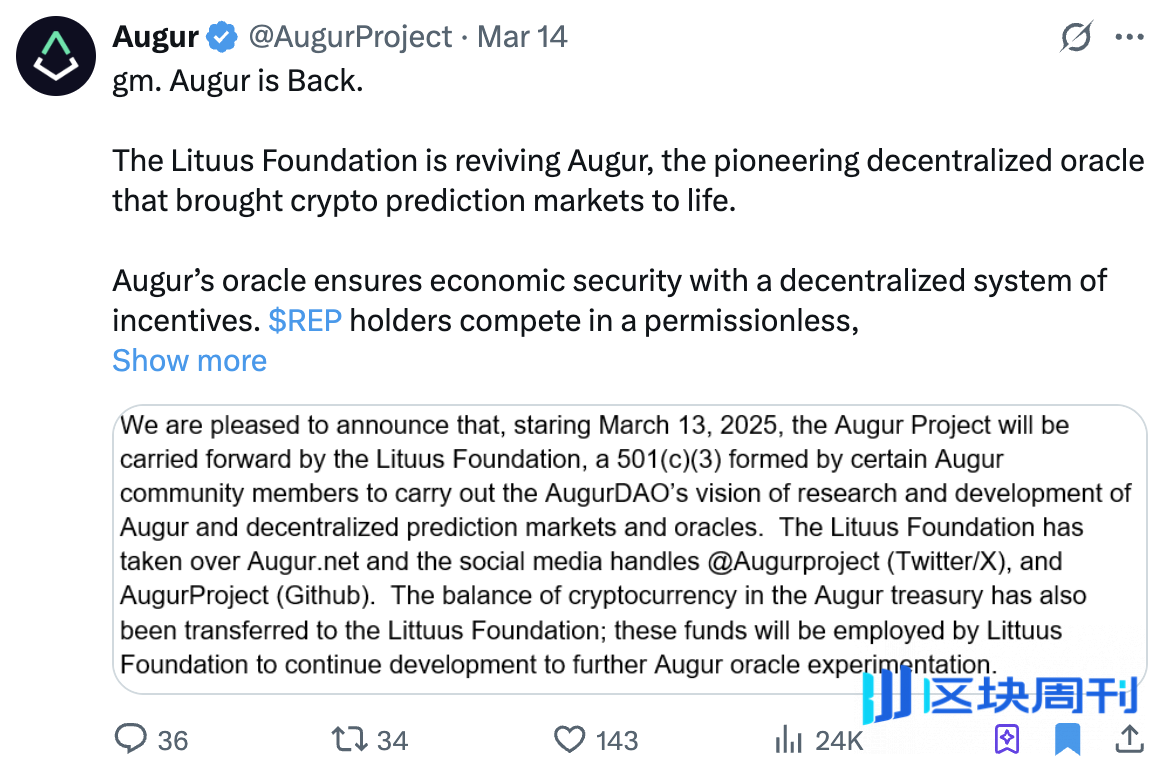Click the blue verified badge
This screenshot has width=1166, height=770.
click(222, 38)
